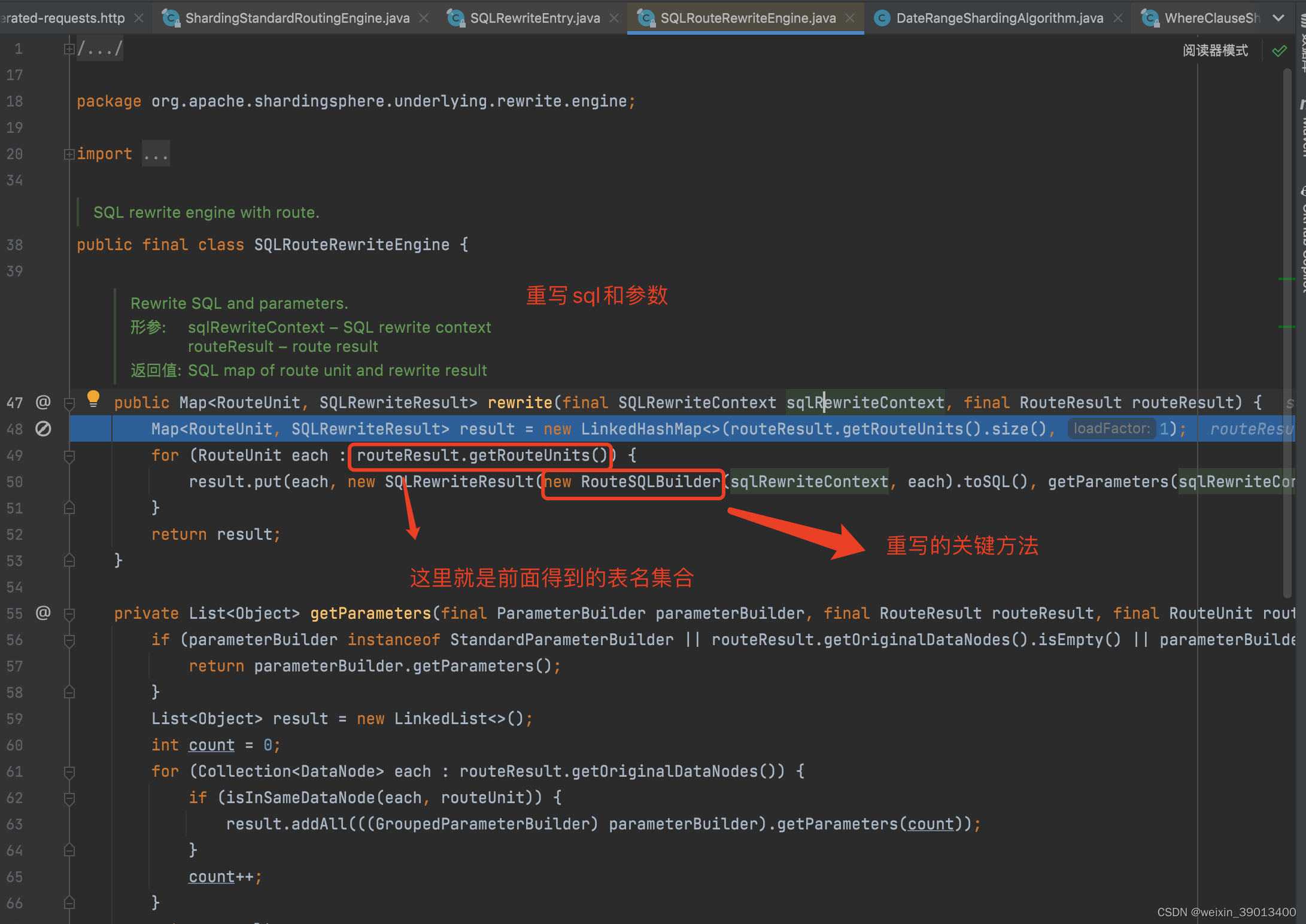Close the SQLRouteRewriteEngine.java tab

point(850,18)
